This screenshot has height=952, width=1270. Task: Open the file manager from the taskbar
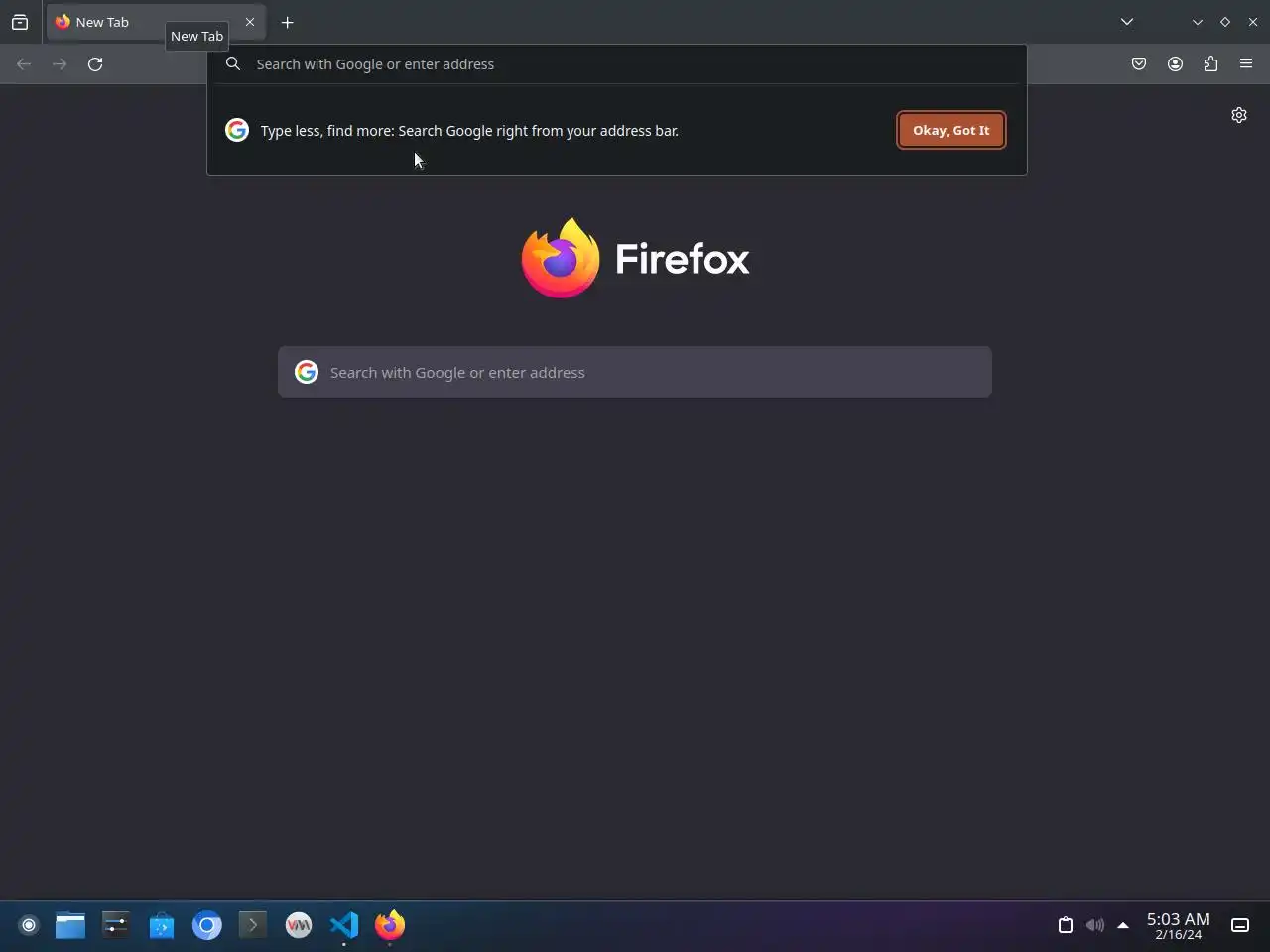pyautogui.click(x=70, y=925)
